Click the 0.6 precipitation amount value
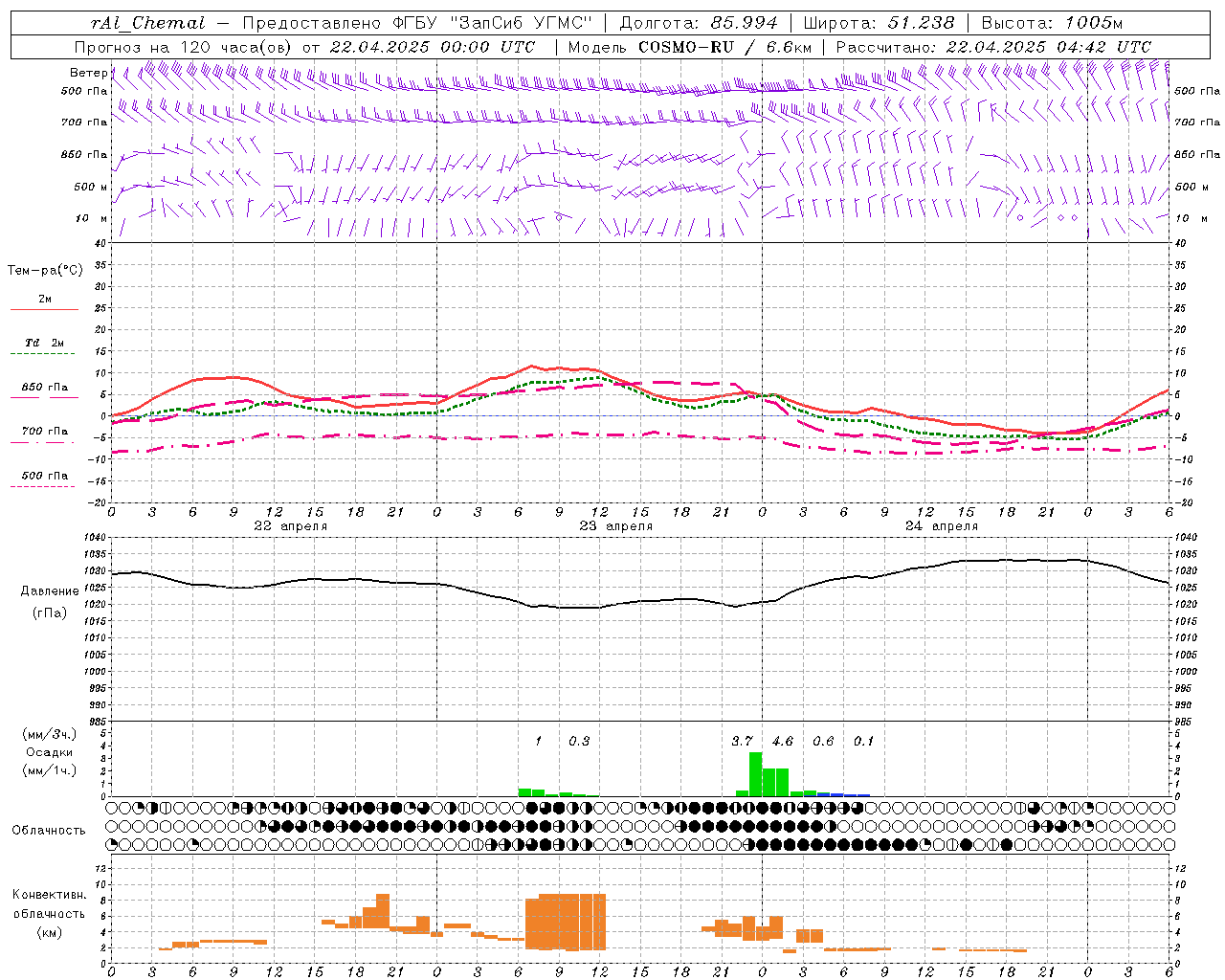Viewport: 1225px width, 980px height. [823, 741]
